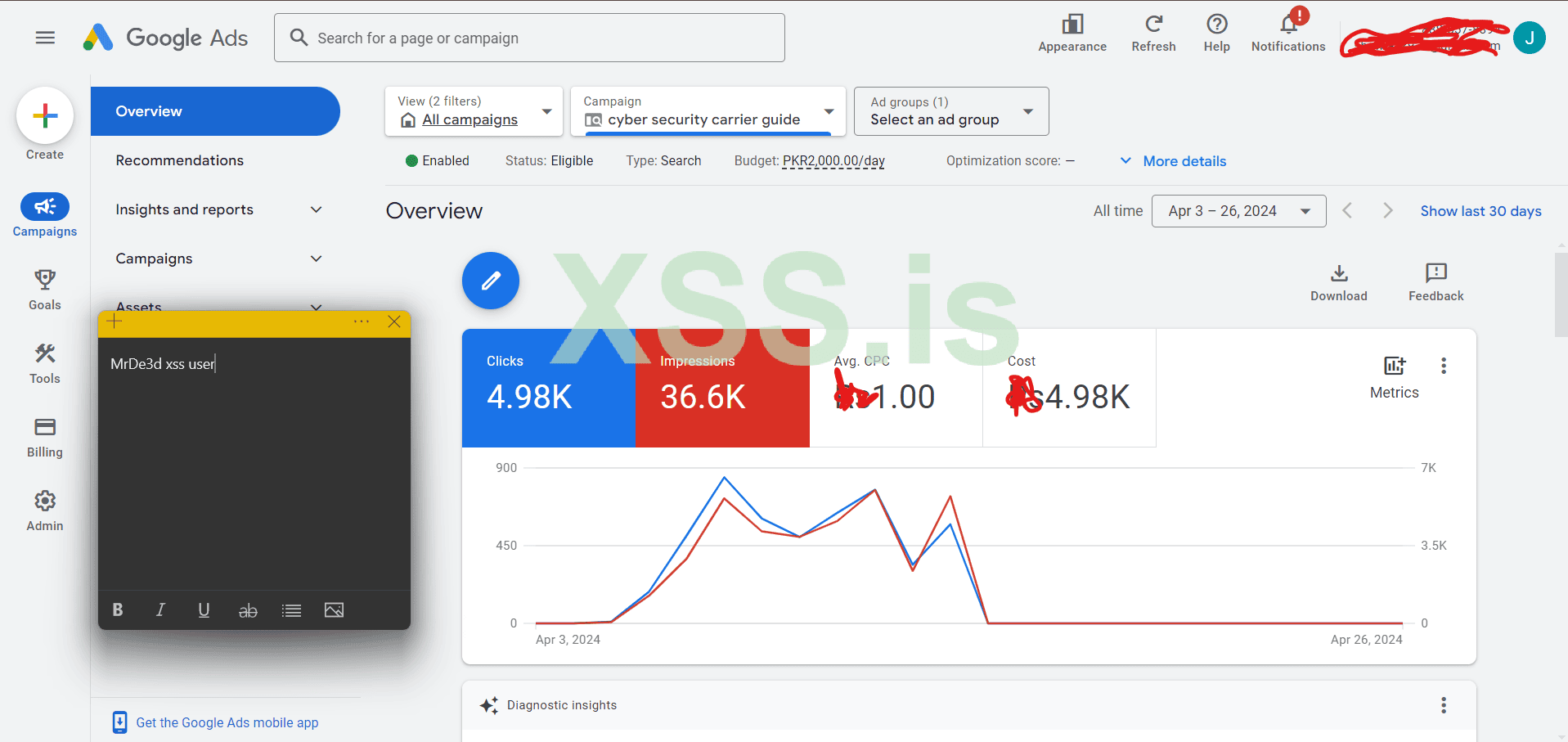This screenshot has height=742, width=1568.
Task: Click the Create plus button
Action: click(45, 115)
